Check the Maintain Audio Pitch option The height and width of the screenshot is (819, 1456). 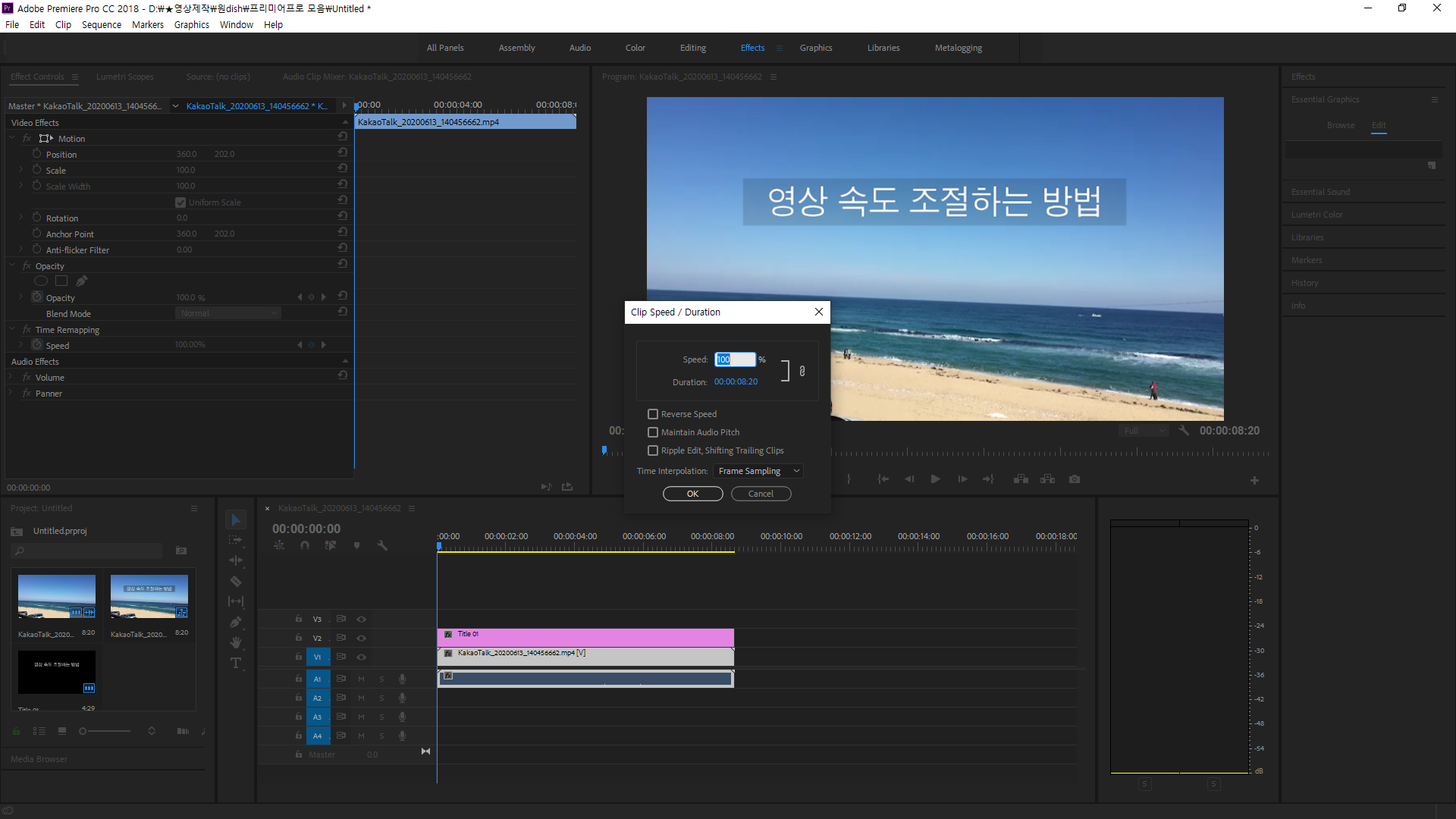[653, 432]
